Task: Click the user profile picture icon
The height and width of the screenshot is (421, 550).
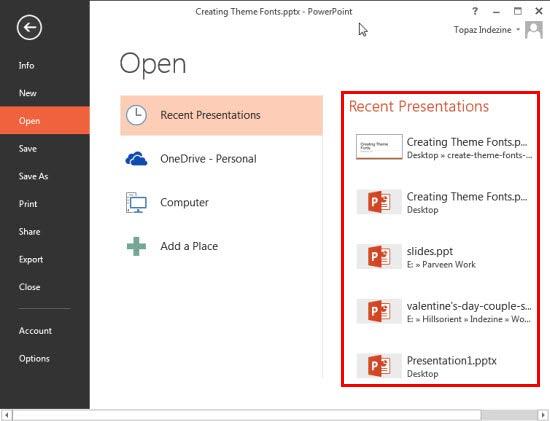Action: coord(534,30)
